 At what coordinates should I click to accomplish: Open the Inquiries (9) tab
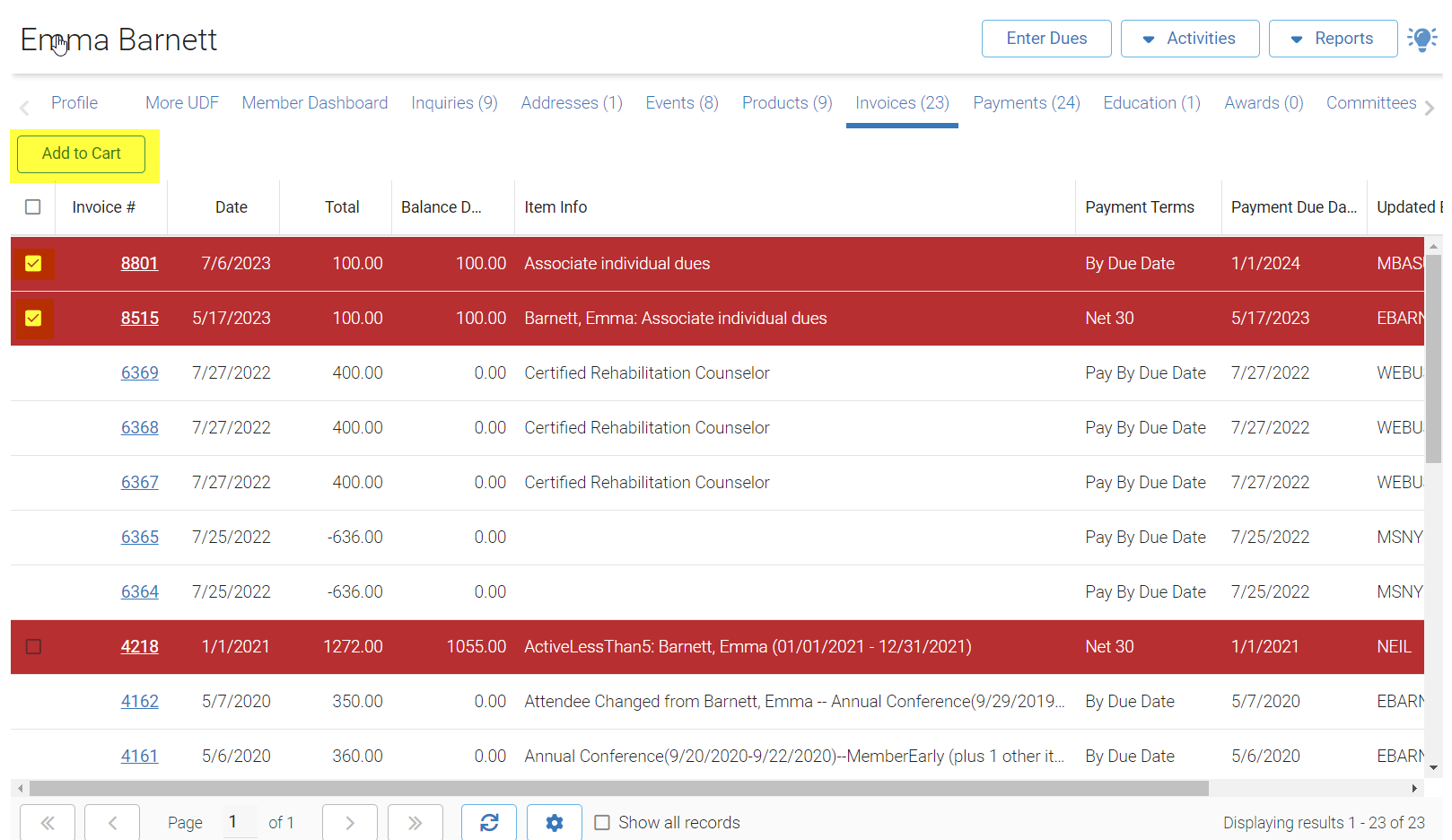click(x=455, y=103)
